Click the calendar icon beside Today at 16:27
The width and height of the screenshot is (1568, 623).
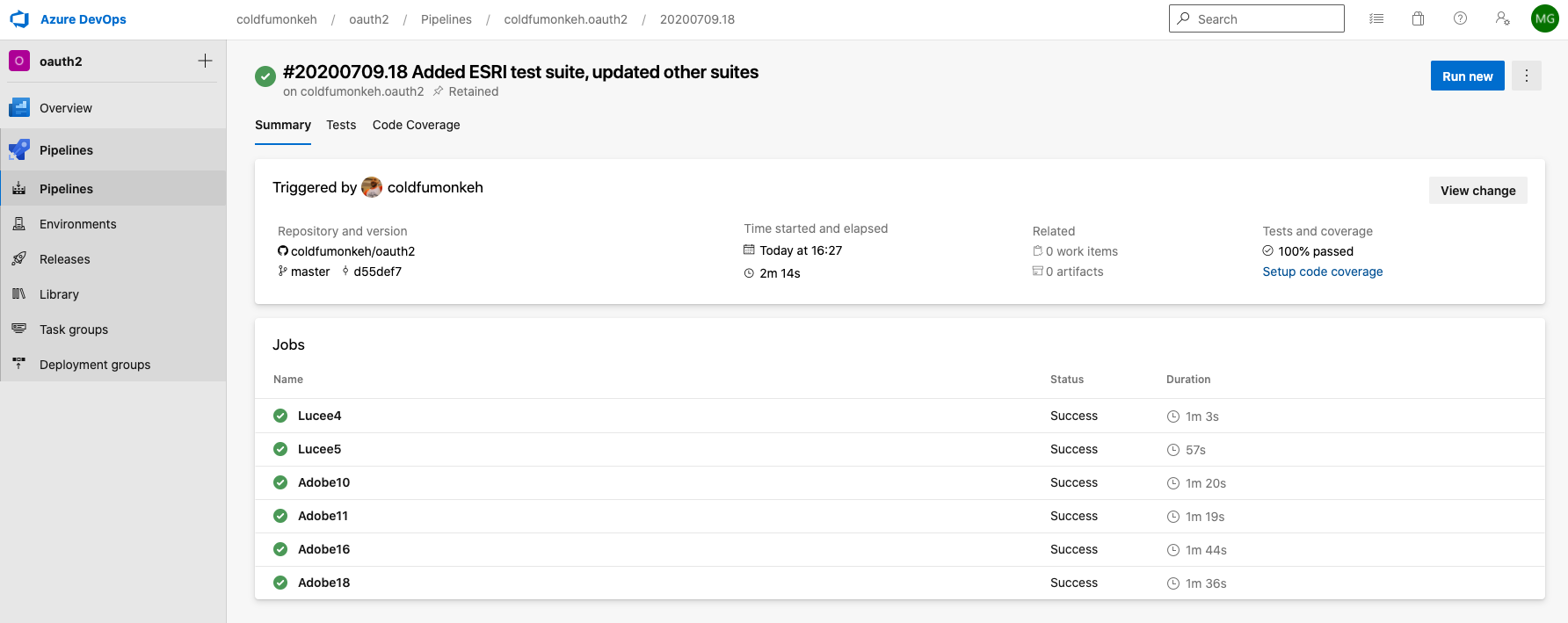pyautogui.click(x=750, y=250)
